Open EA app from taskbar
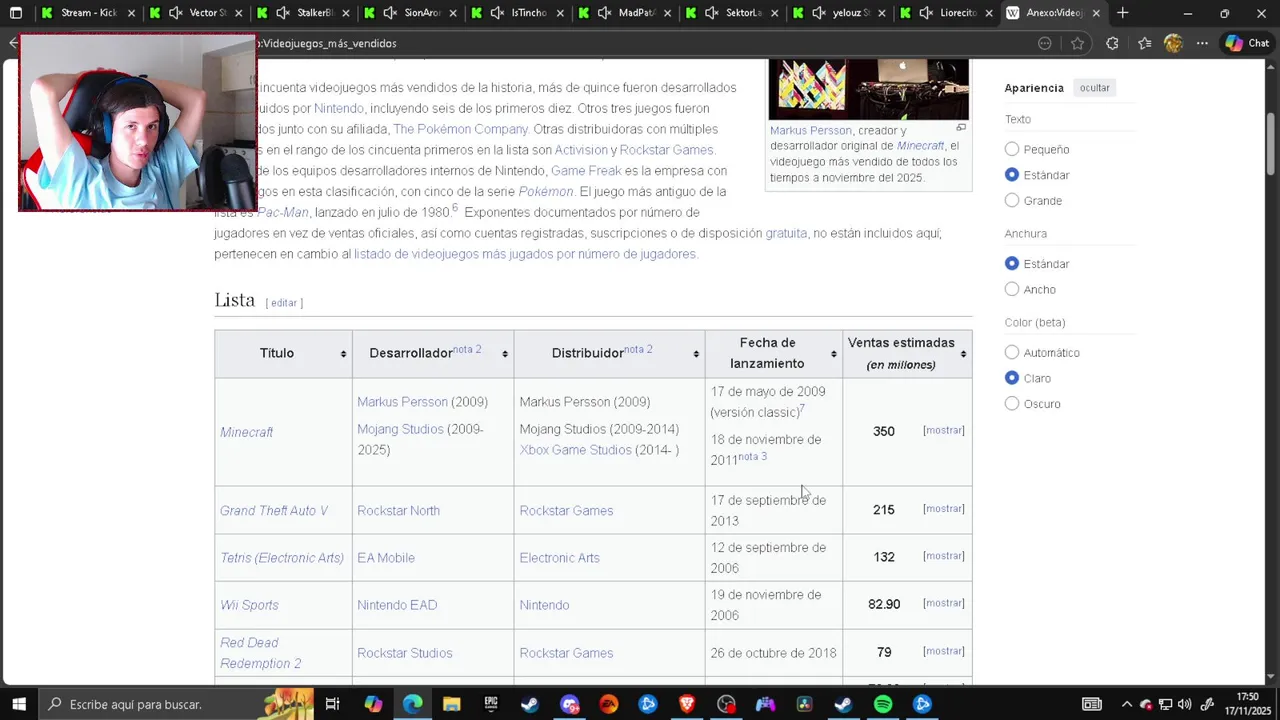Image resolution: width=1280 pixels, height=720 pixels. pos(609,704)
